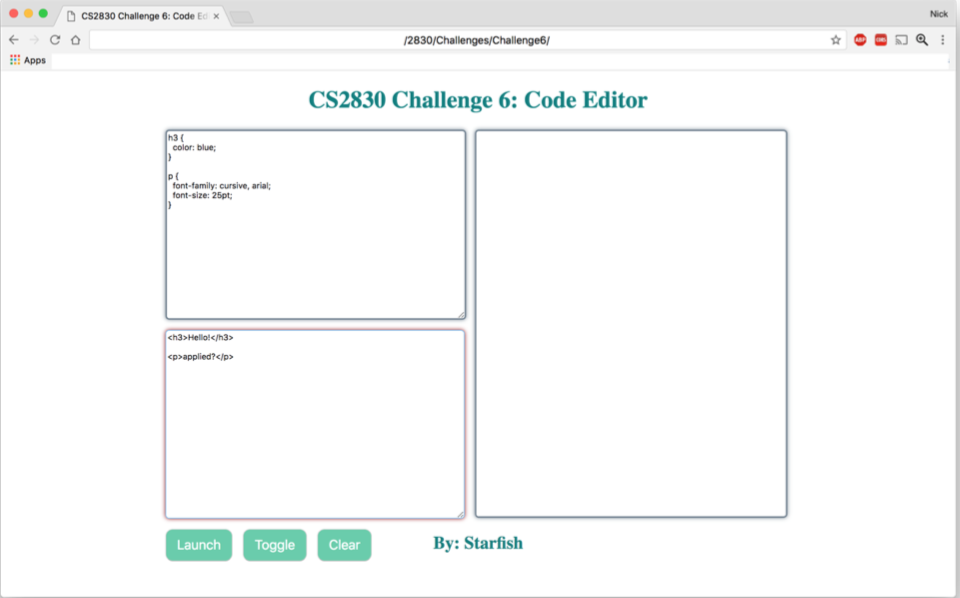
Task: Open the Apps grid shortcut
Action: 28,60
